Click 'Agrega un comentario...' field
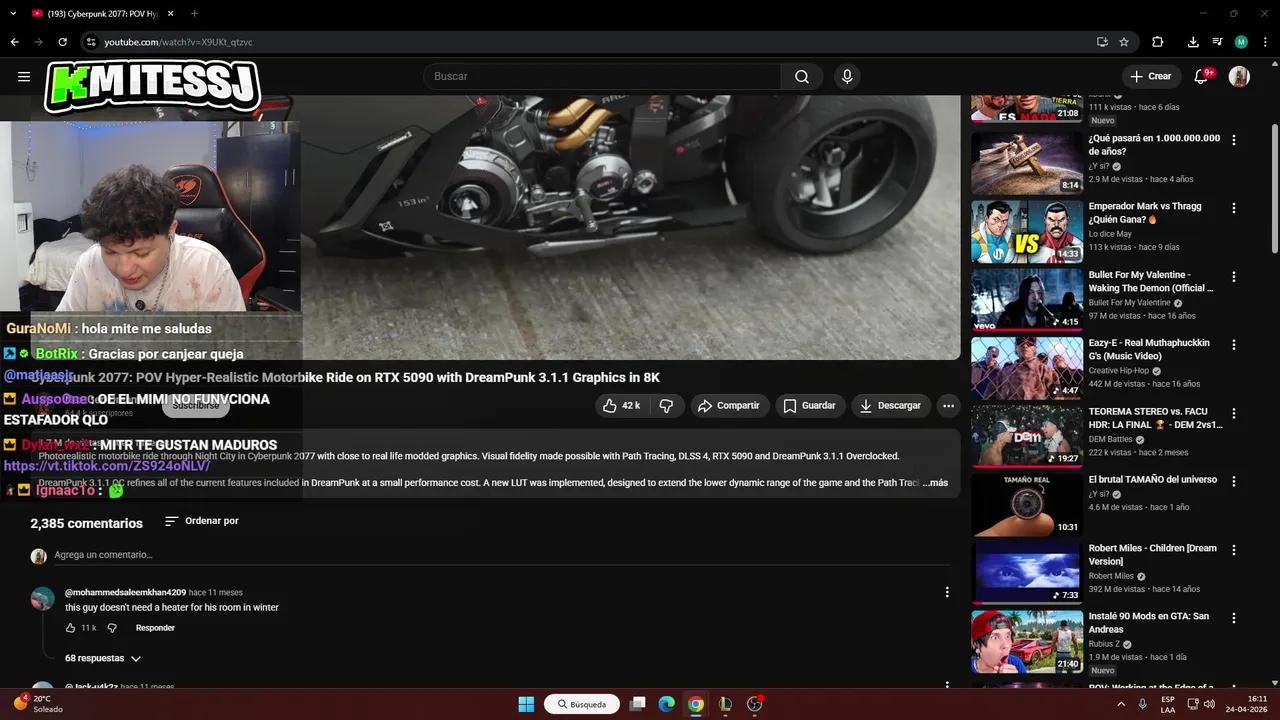This screenshot has width=1280, height=720. [x=500, y=555]
